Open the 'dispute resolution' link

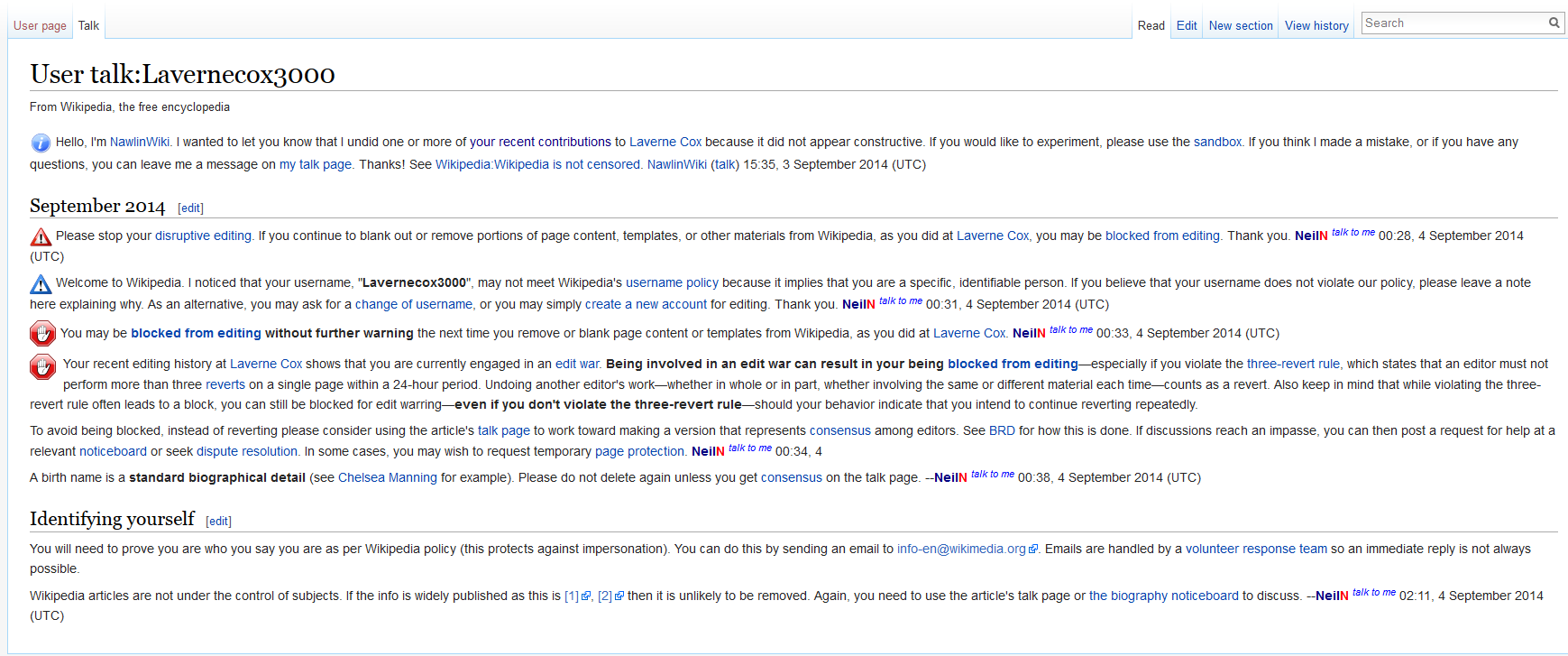pyautogui.click(x=246, y=451)
